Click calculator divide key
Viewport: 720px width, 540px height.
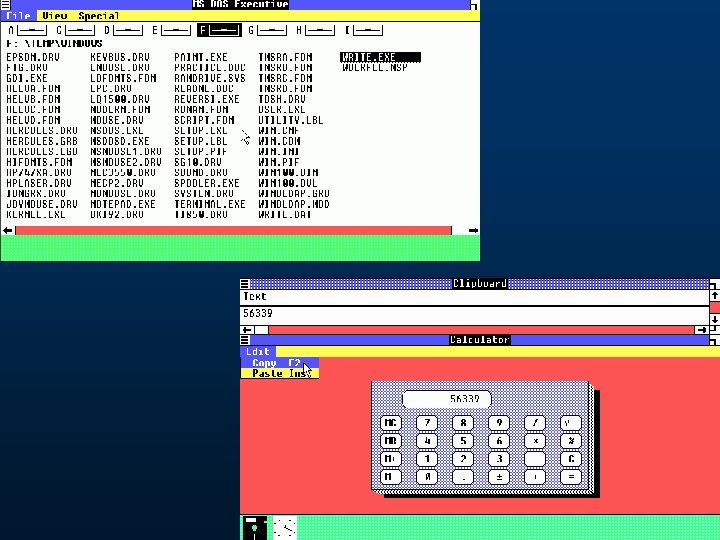coord(535,423)
